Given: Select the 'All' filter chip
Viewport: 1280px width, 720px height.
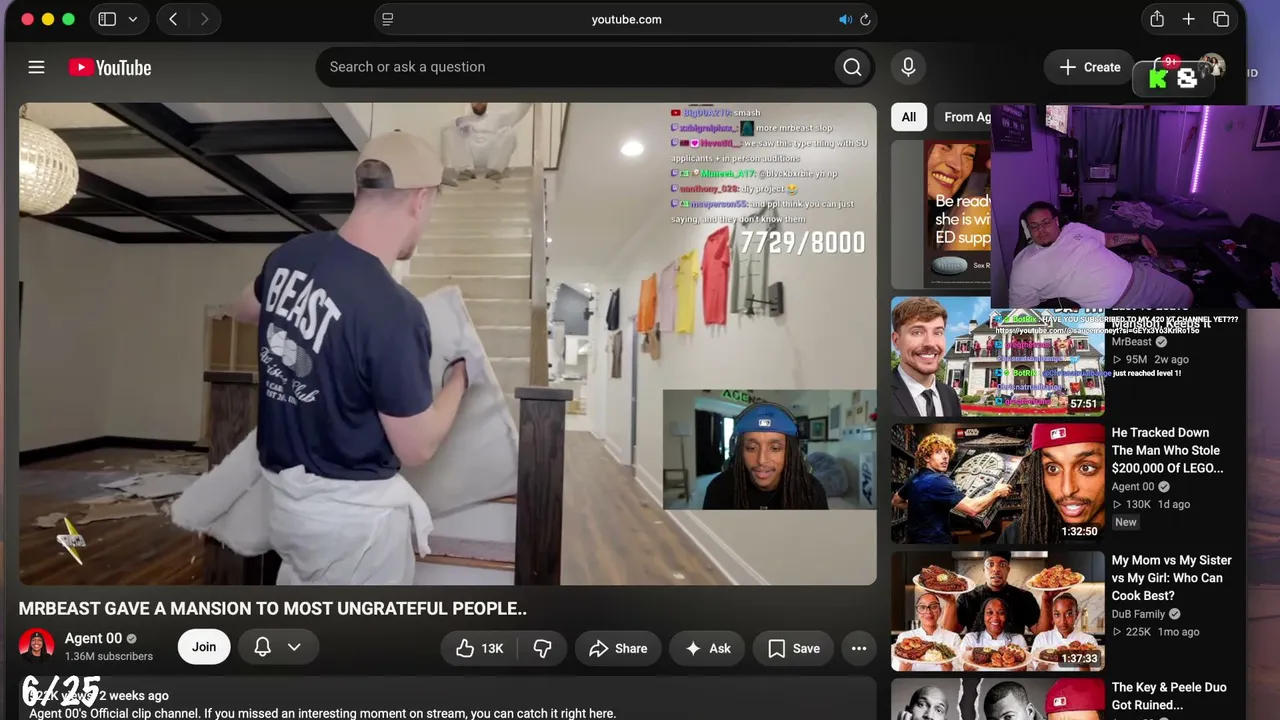Looking at the screenshot, I should coord(909,117).
